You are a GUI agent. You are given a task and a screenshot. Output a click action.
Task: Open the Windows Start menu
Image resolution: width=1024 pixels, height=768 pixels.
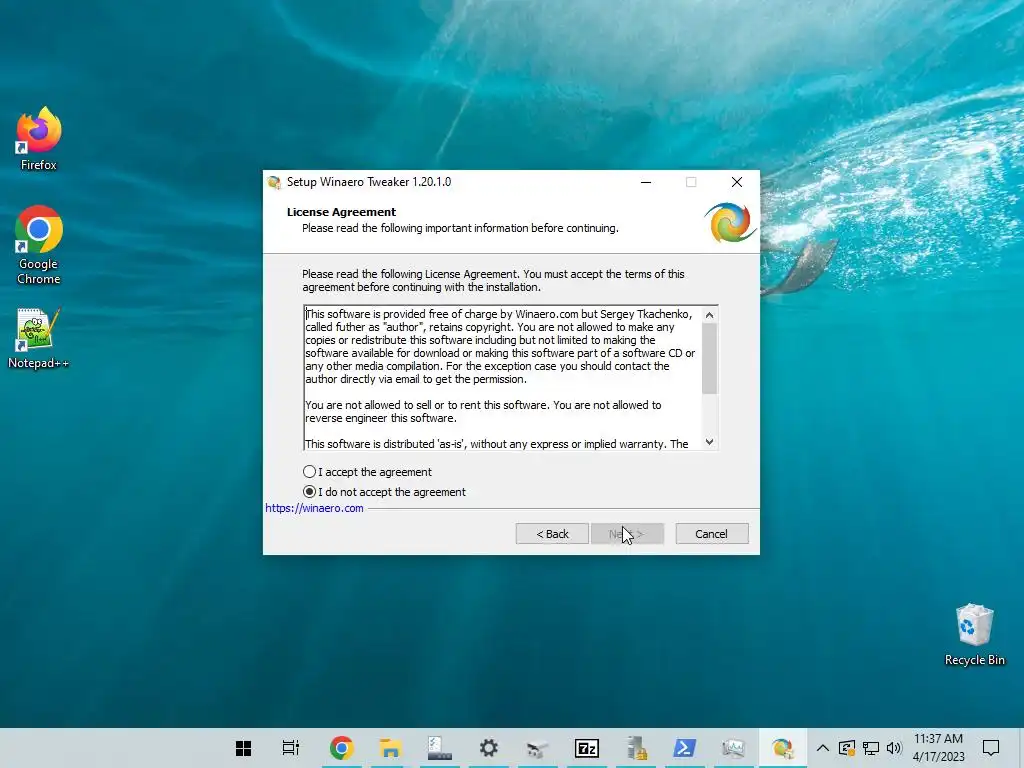(x=244, y=748)
